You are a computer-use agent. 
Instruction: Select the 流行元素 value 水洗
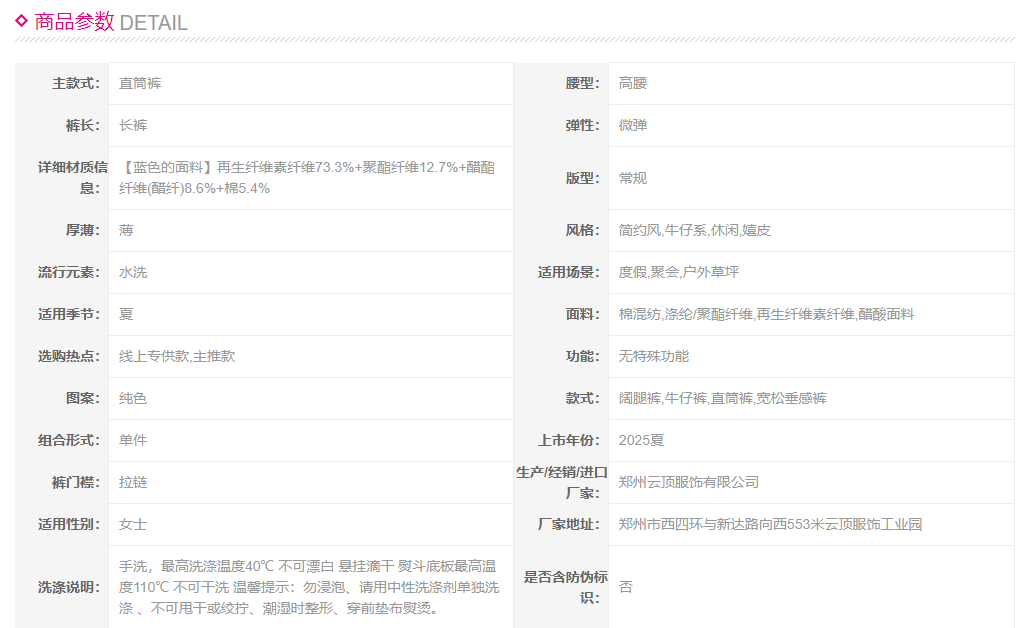(133, 272)
